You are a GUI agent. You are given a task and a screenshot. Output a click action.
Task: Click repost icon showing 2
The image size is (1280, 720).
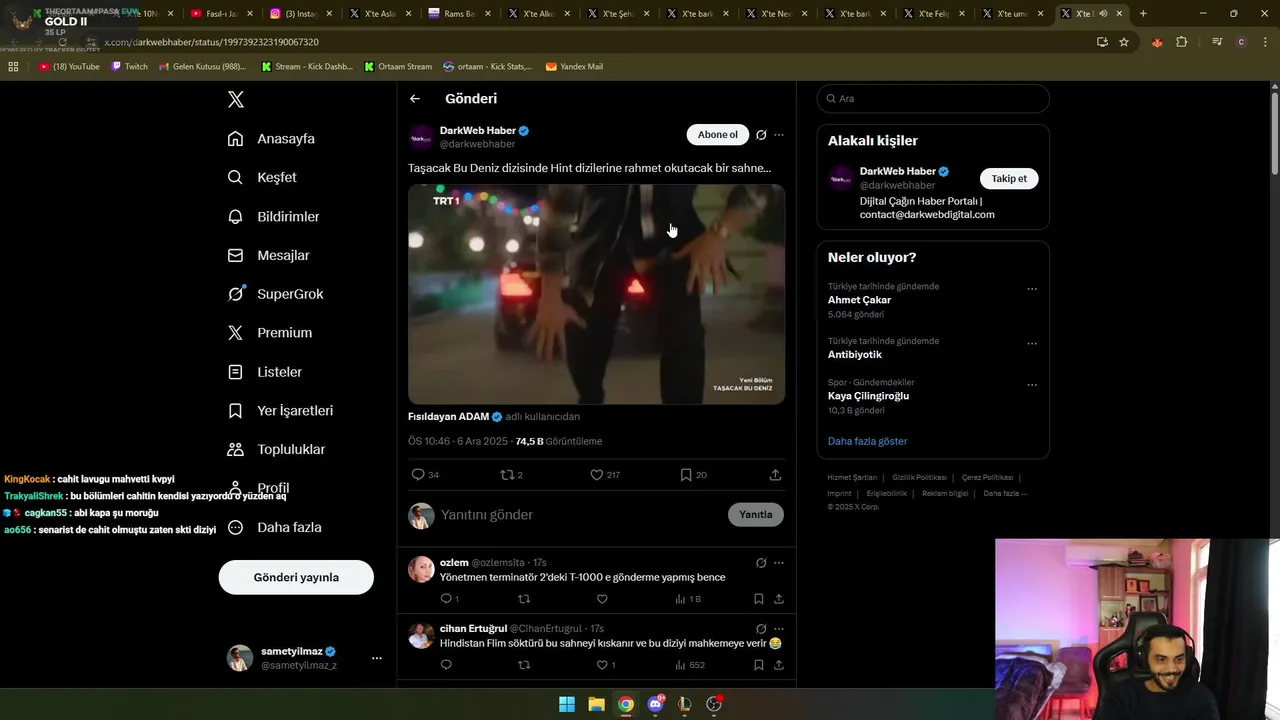511,475
